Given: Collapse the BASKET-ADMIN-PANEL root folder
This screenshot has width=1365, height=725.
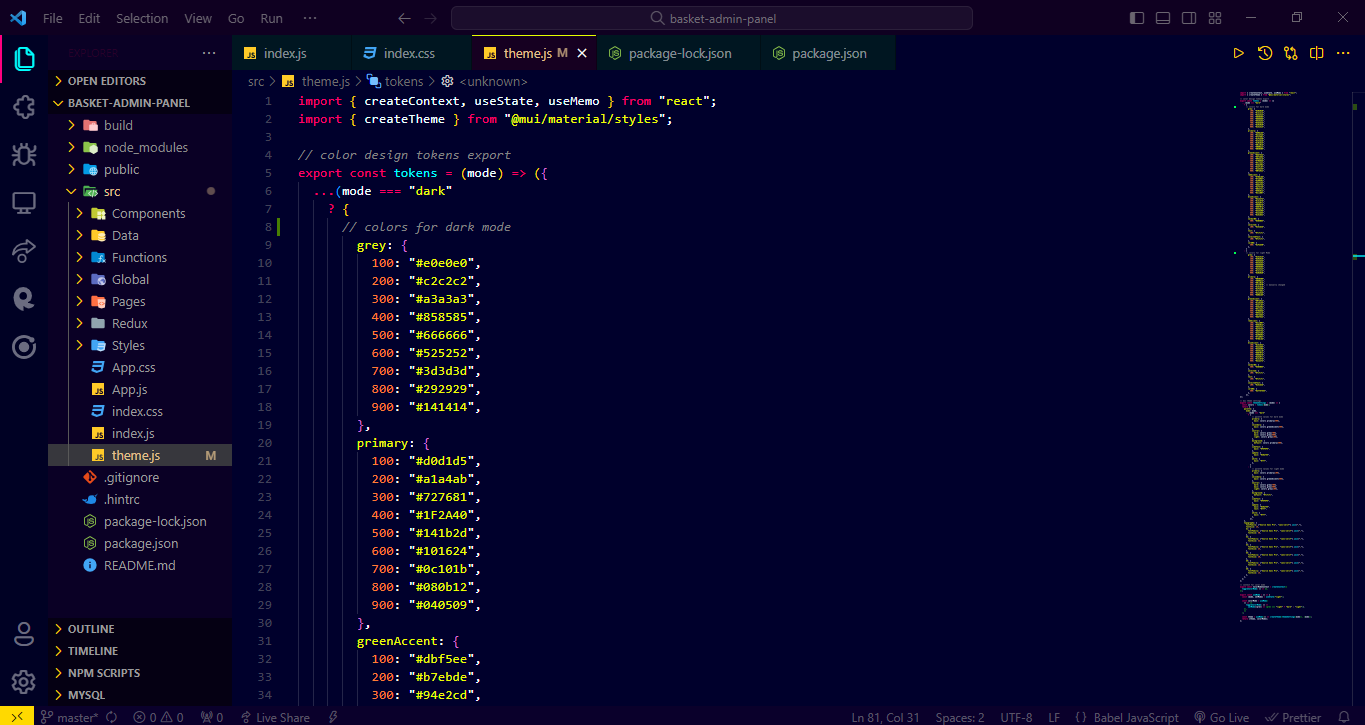Looking at the screenshot, I should [140, 103].
